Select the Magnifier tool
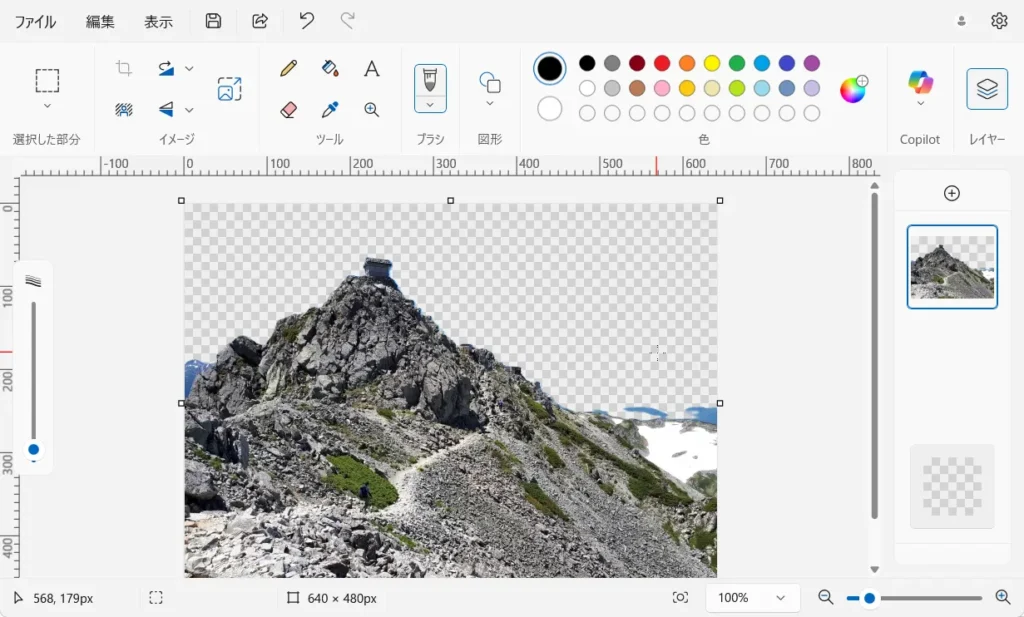1024x617 pixels. click(371, 109)
